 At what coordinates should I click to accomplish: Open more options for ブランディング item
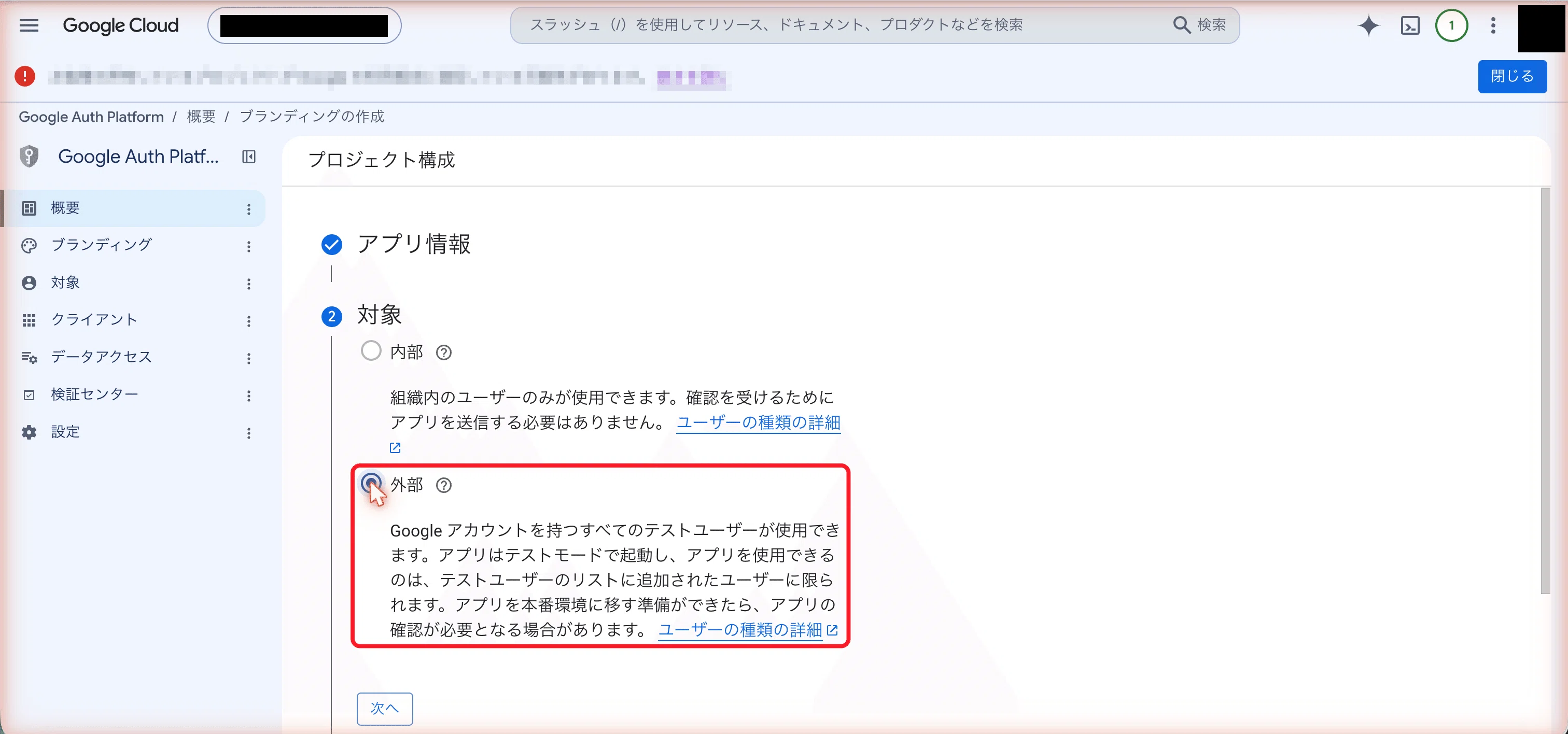pos(248,247)
